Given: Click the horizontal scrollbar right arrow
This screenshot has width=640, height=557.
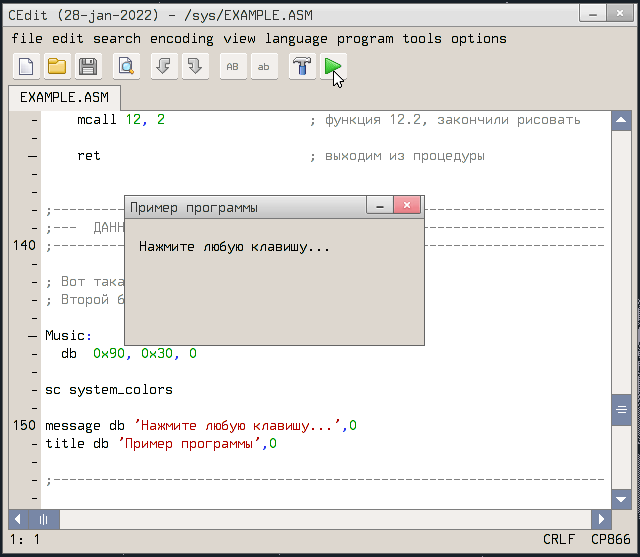Looking at the screenshot, I should [x=601, y=520].
